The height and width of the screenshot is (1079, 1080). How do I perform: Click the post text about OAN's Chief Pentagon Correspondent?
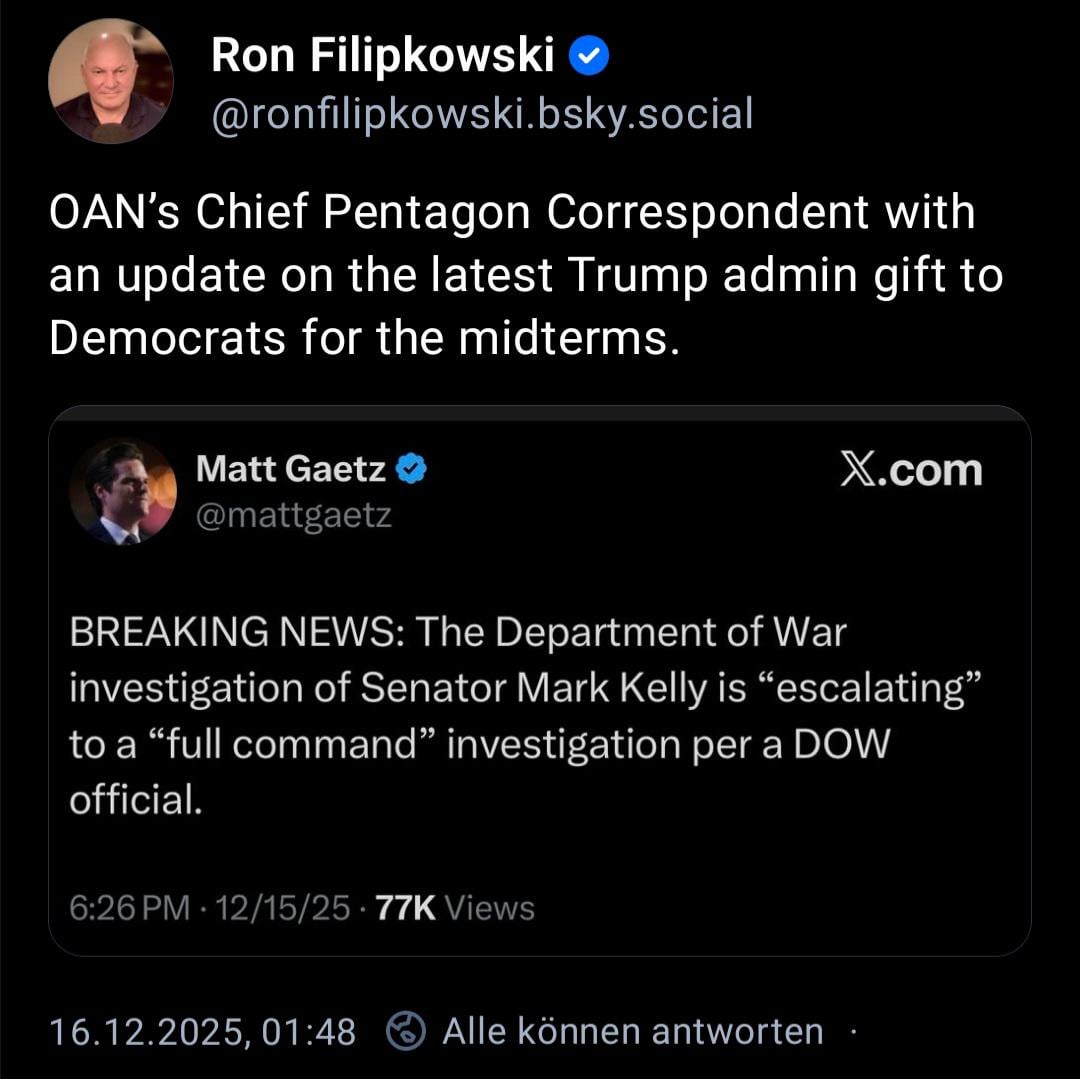(512, 212)
